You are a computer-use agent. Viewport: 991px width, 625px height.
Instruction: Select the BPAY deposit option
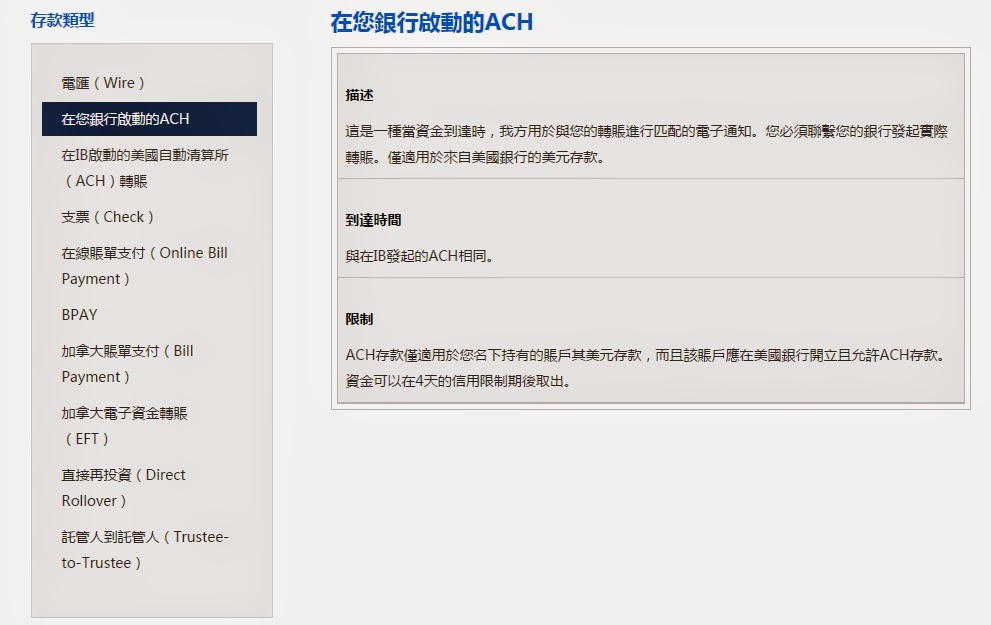pyautogui.click(x=79, y=315)
